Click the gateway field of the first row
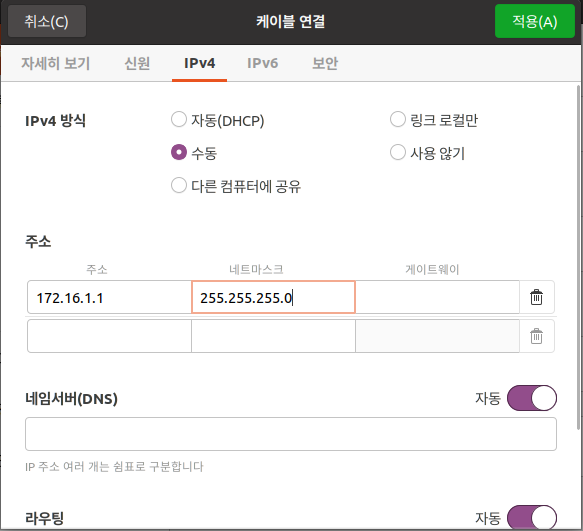583x531 pixels. pyautogui.click(x=437, y=297)
